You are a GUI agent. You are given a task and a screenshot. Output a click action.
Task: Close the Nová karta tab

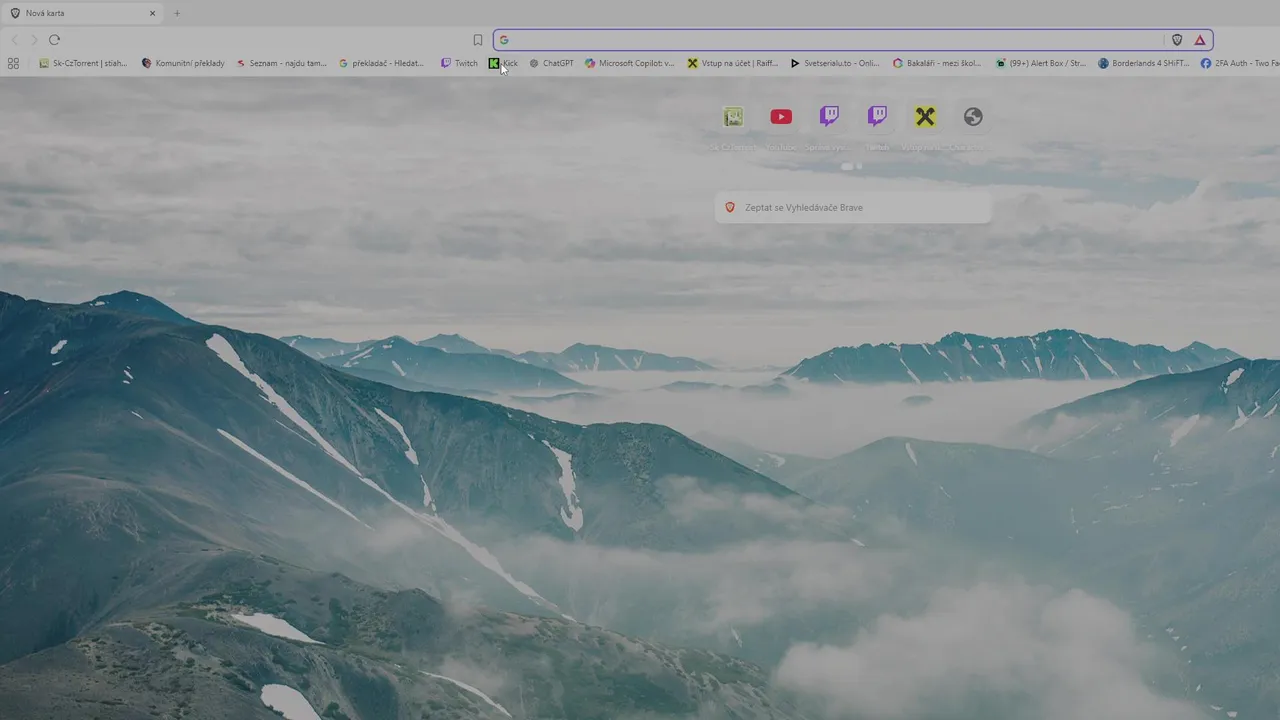tap(152, 13)
